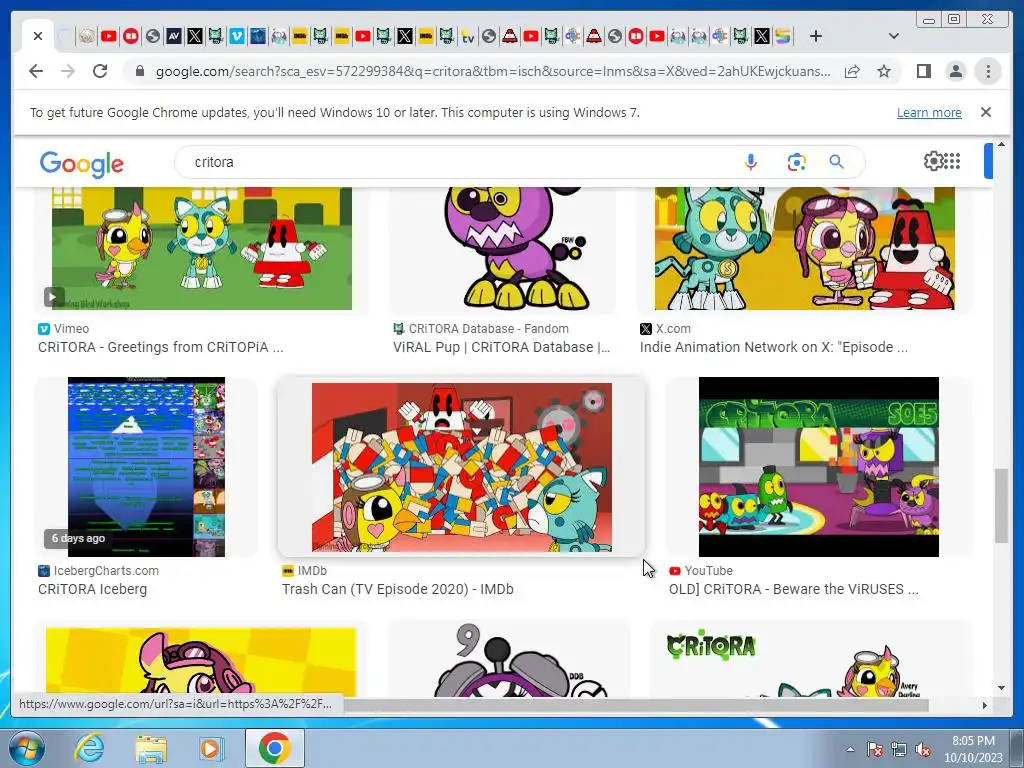Open the Trash Can episode thumbnail

[462, 468]
